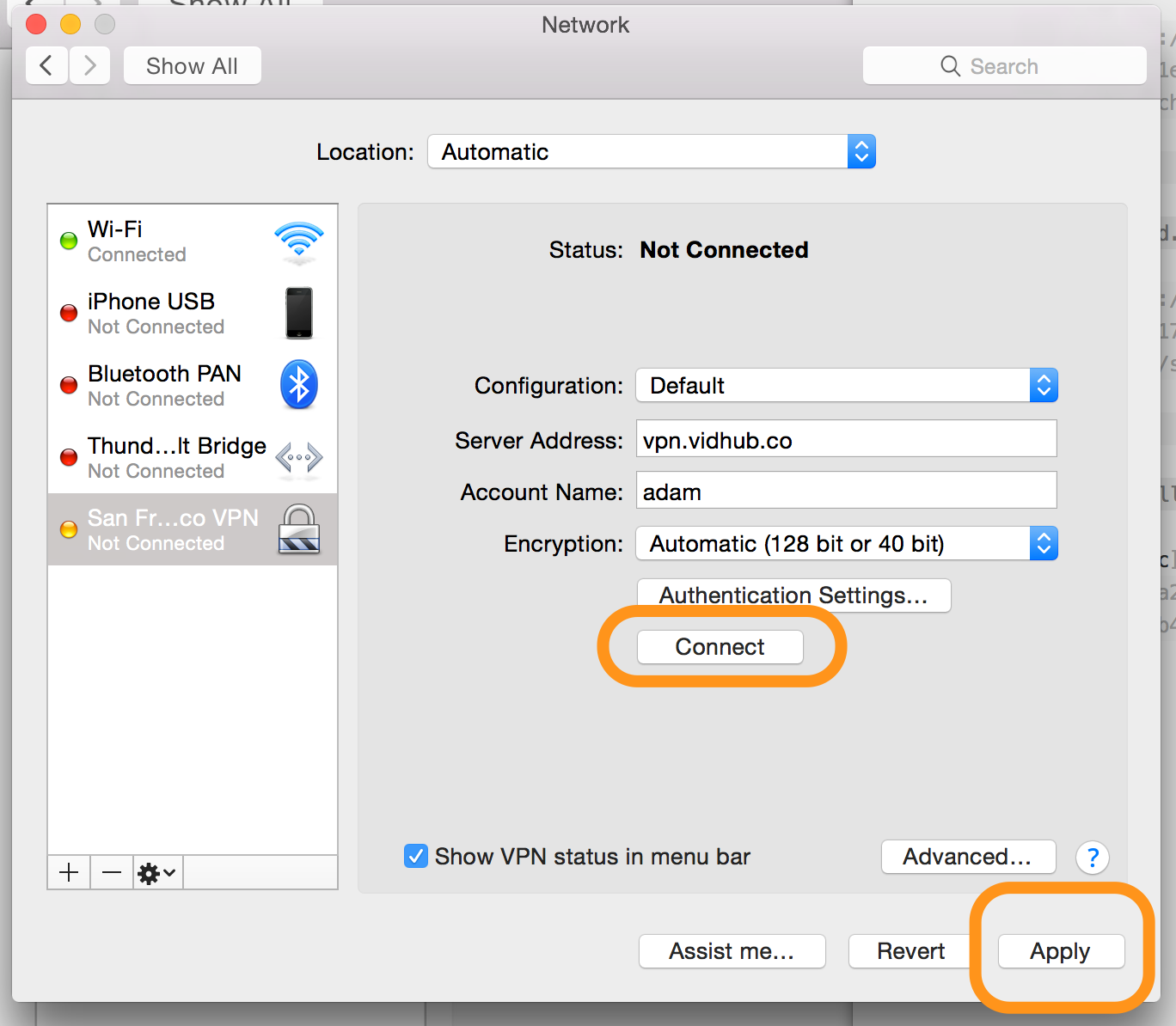Remove selected service with minus button

pos(112,873)
